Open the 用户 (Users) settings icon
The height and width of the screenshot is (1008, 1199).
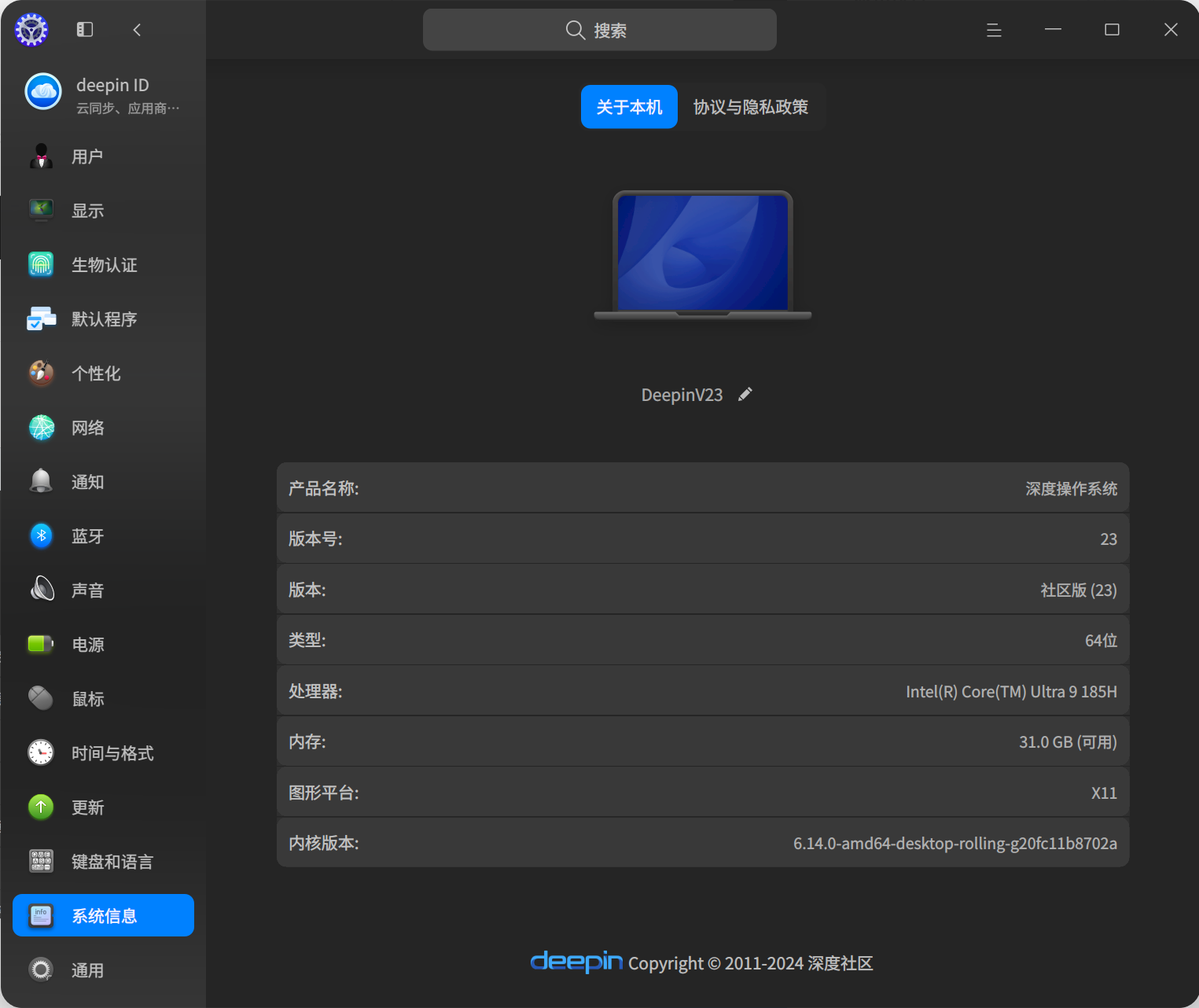tap(41, 156)
